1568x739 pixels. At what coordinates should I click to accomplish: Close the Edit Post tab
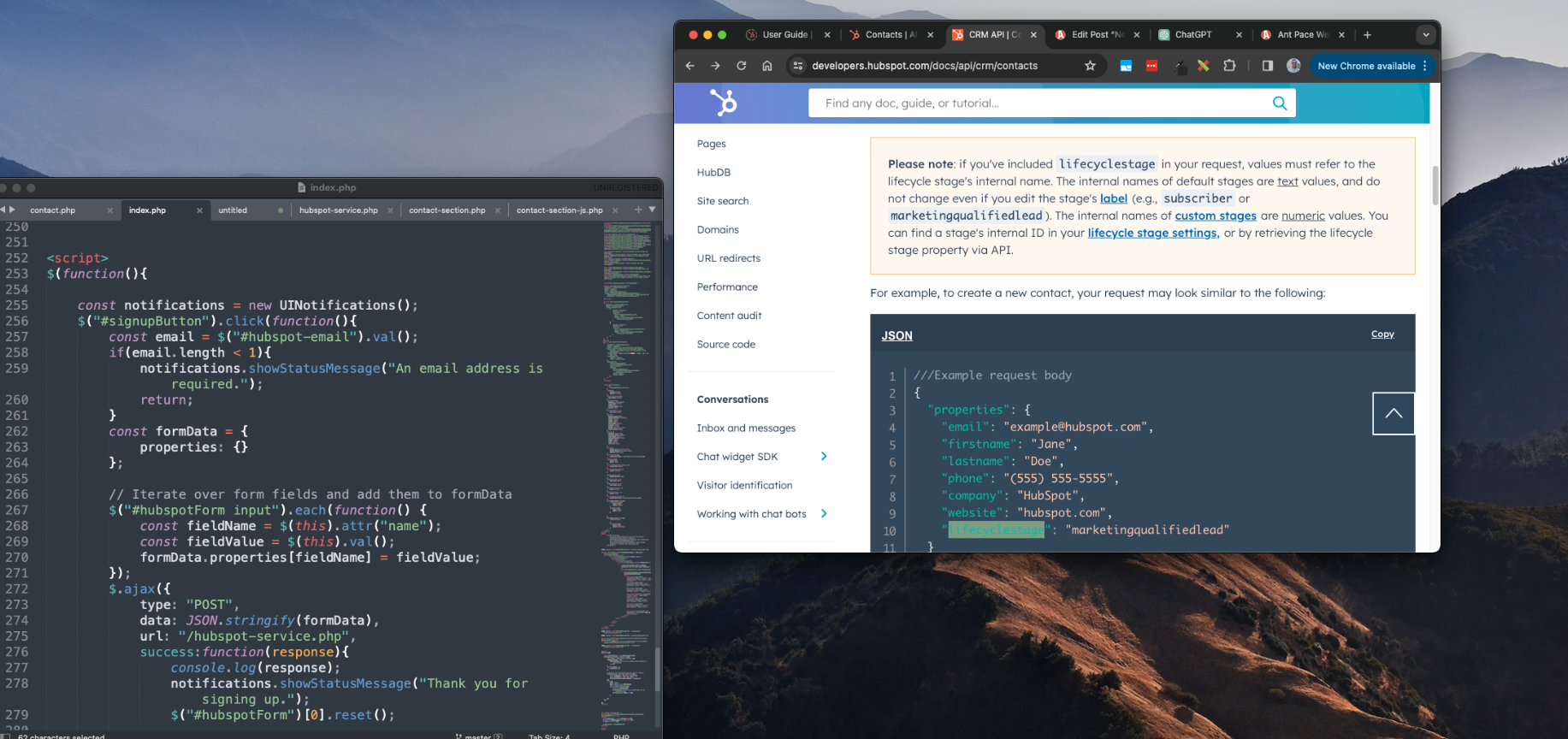[1137, 35]
